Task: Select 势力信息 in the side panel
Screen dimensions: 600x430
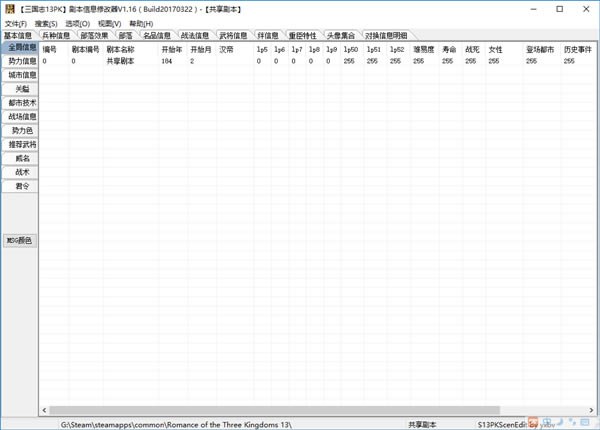Action: [21, 61]
